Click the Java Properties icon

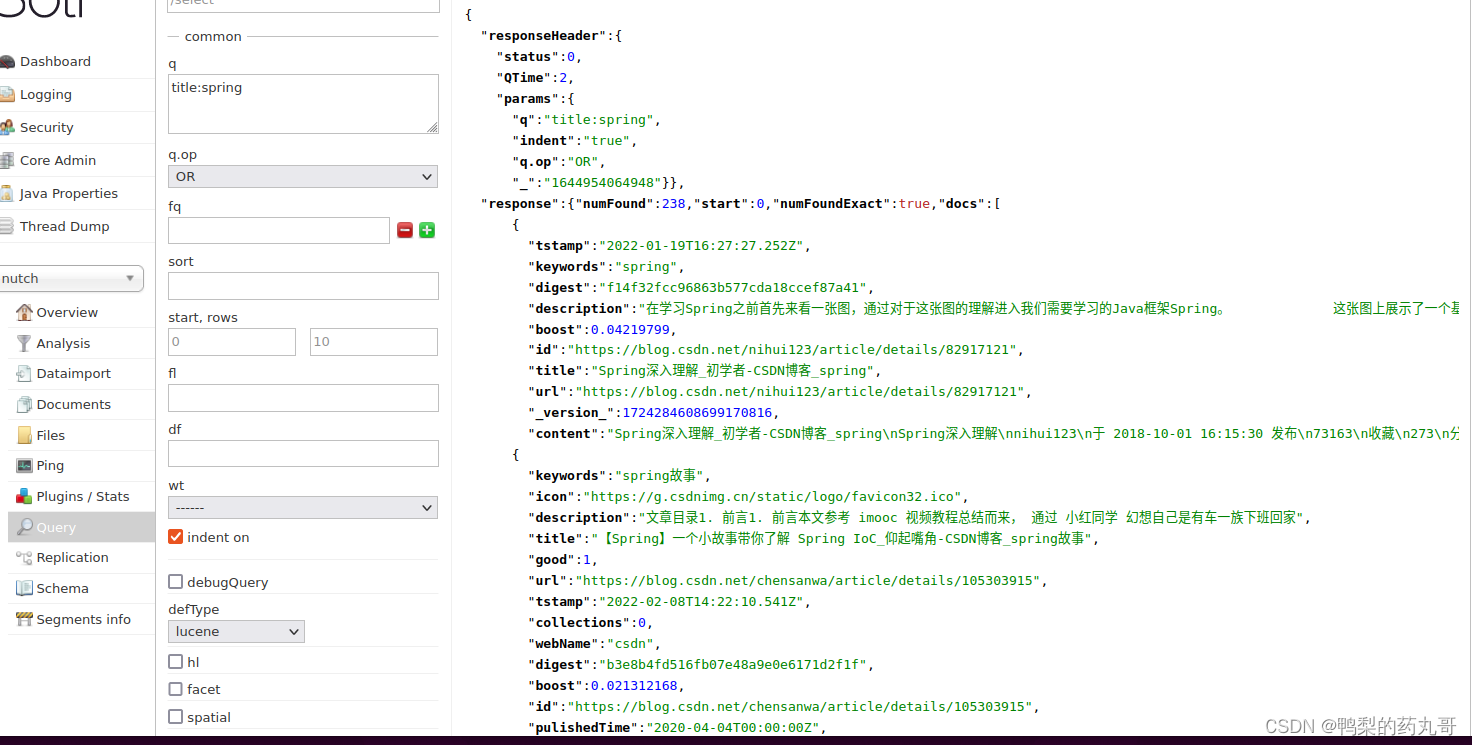pos(7,193)
